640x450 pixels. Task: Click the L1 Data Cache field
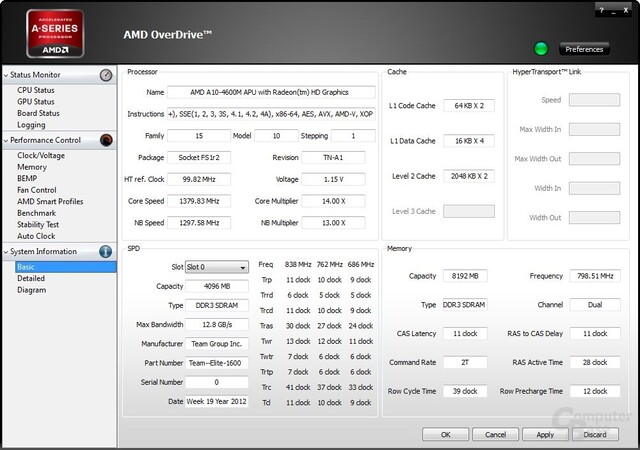click(469, 141)
